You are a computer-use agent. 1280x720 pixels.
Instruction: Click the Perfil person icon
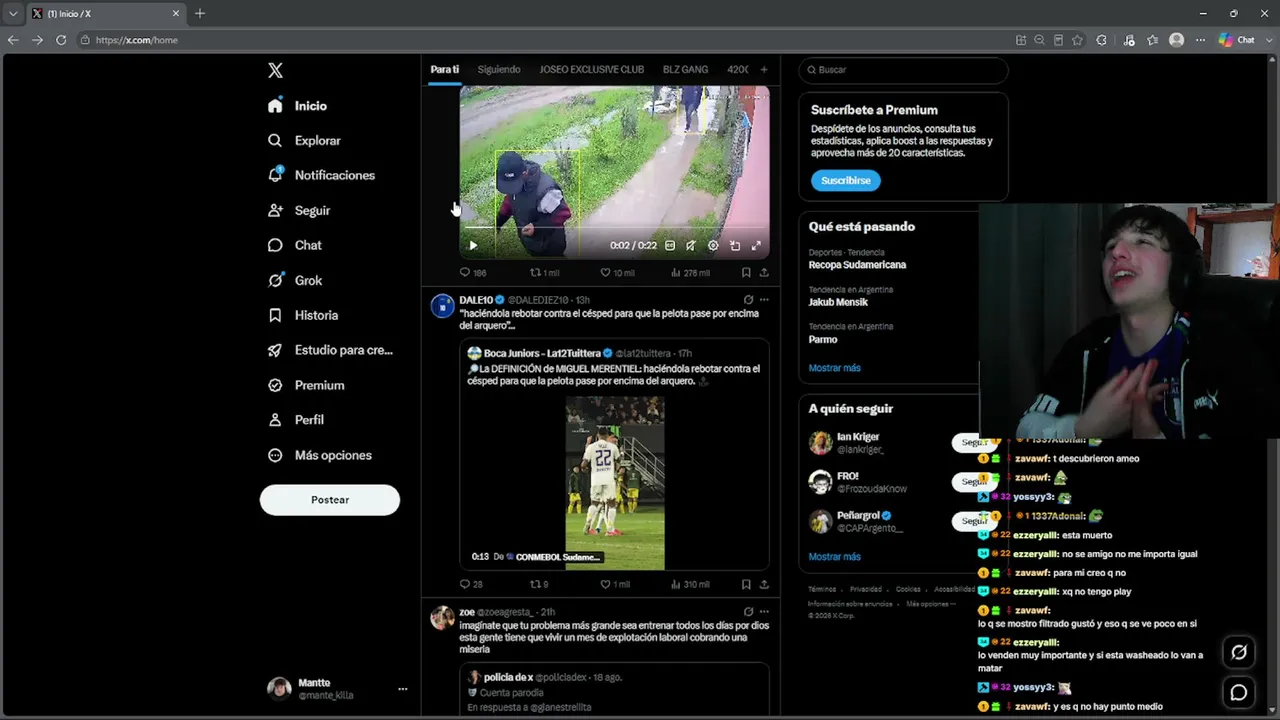(275, 420)
